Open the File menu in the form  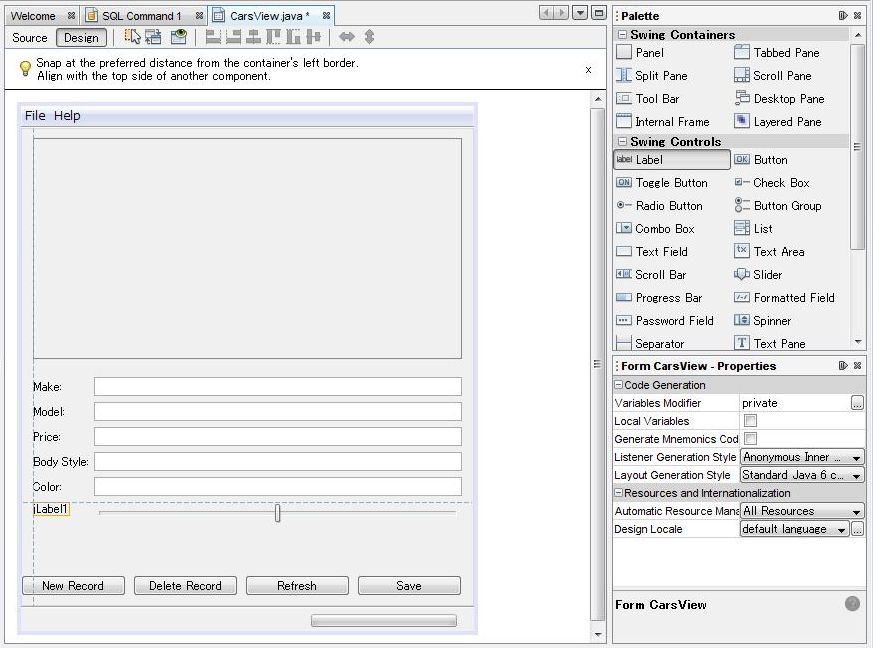point(35,116)
